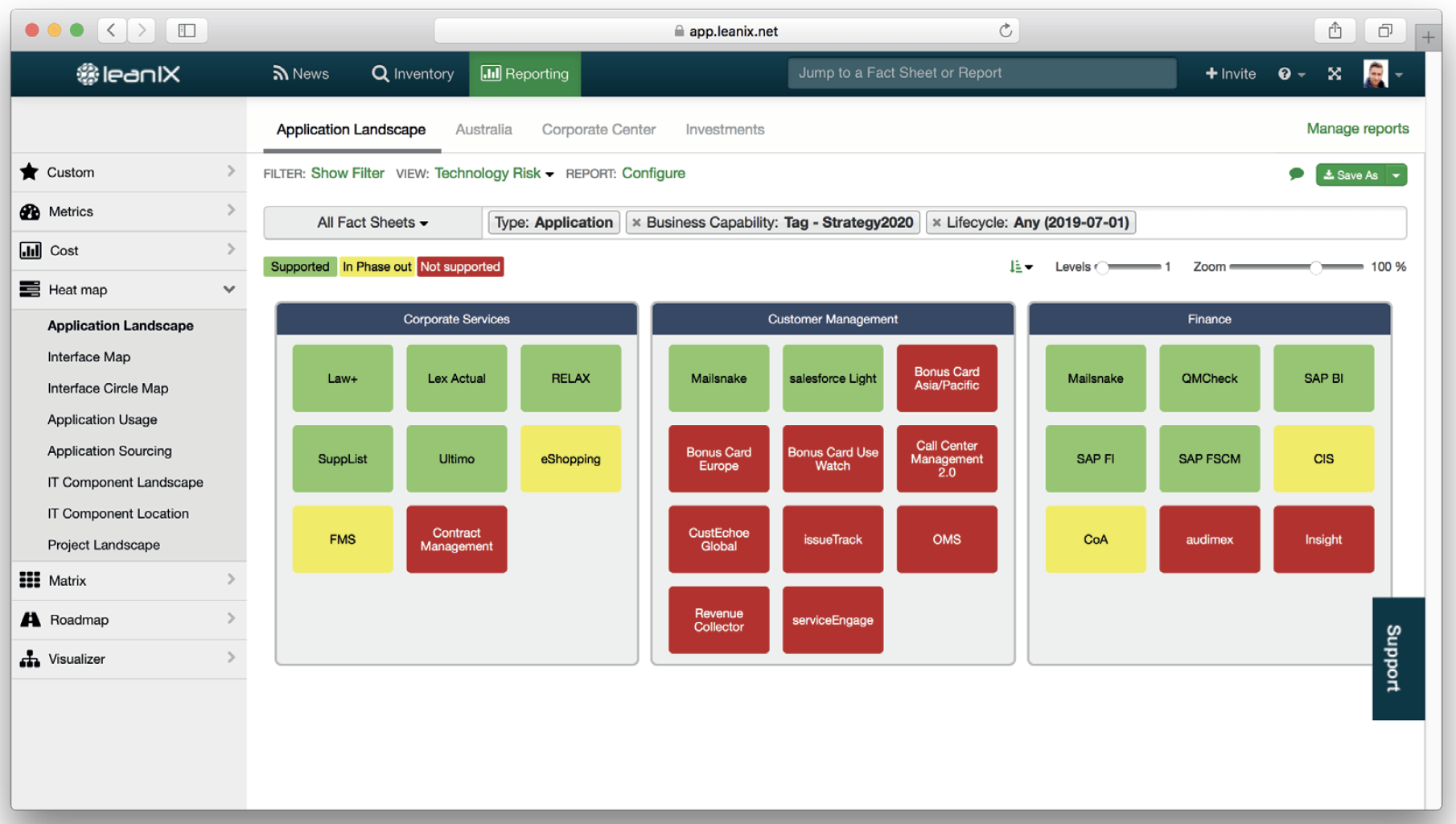The image size is (1456, 824).
Task: Remove the Lifecycle filter chip
Action: coord(936,222)
